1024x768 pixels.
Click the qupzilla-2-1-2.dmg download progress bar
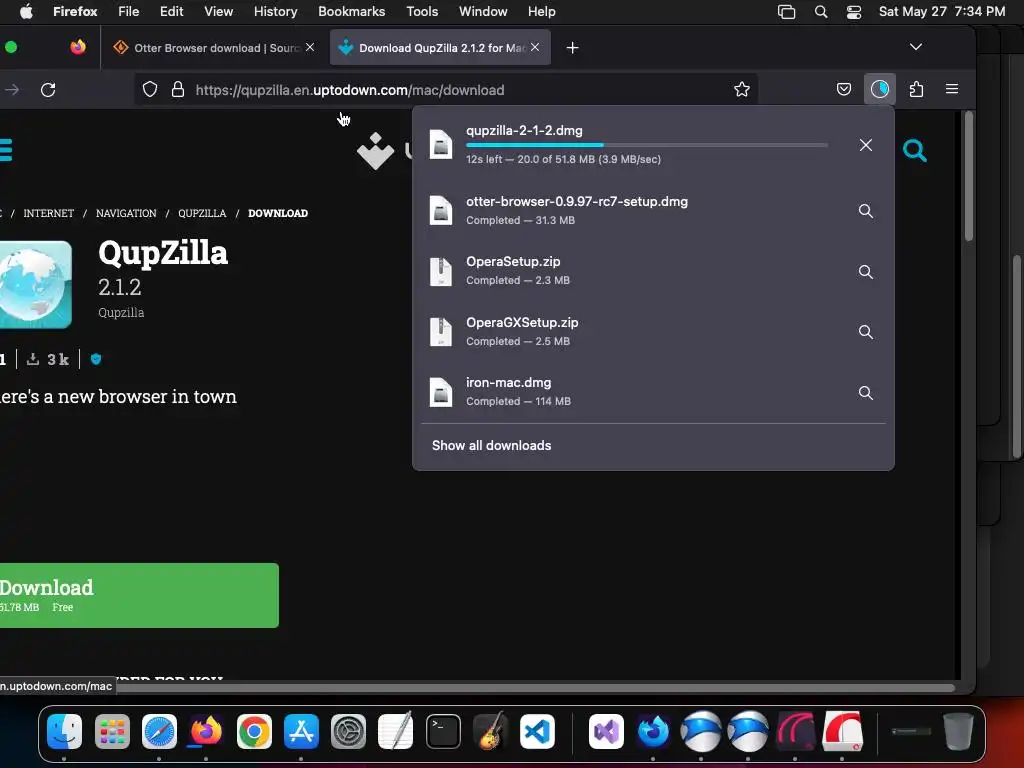647,145
